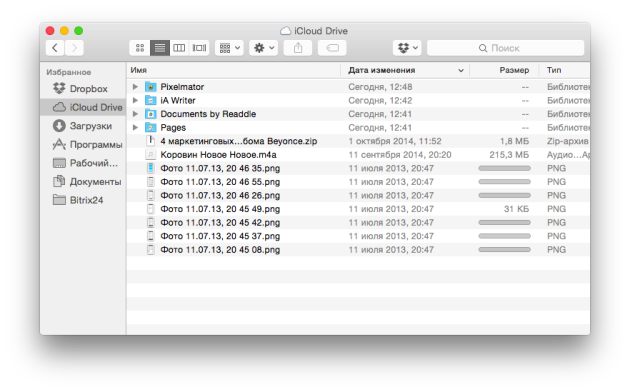Click date 11 сентября 2014, 20:20

(400, 155)
